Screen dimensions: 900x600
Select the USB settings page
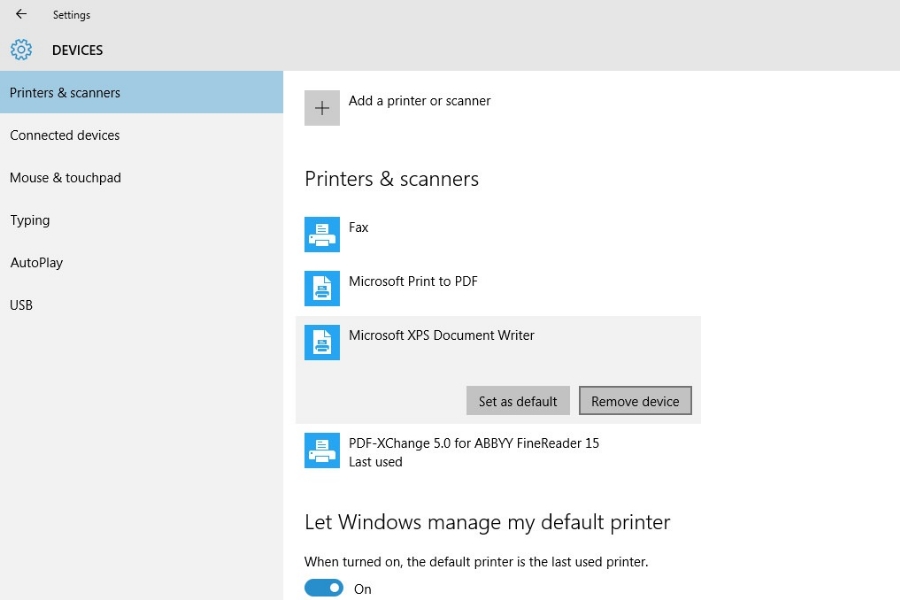[x=21, y=305]
